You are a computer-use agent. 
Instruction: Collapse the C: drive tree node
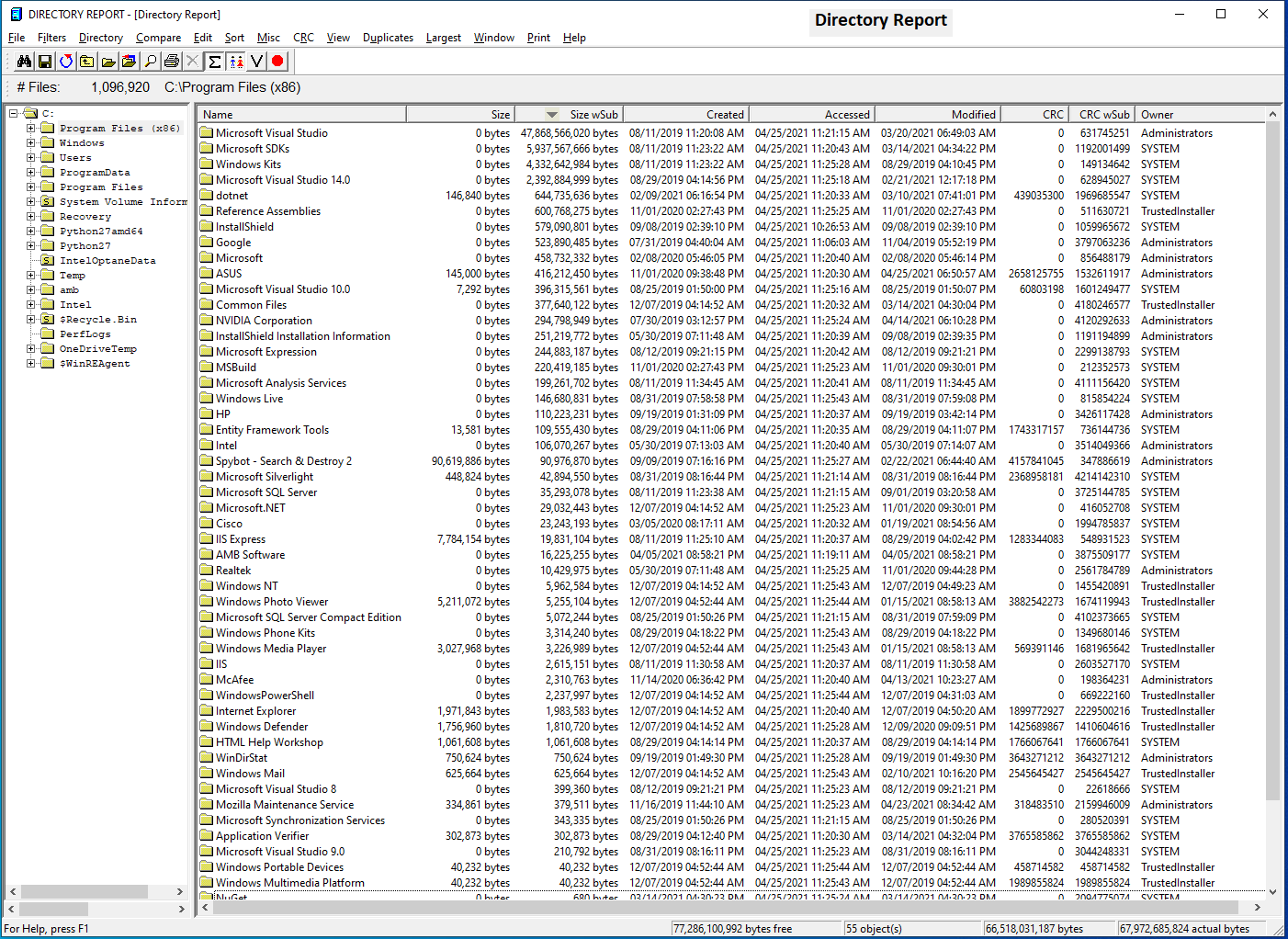(x=14, y=114)
